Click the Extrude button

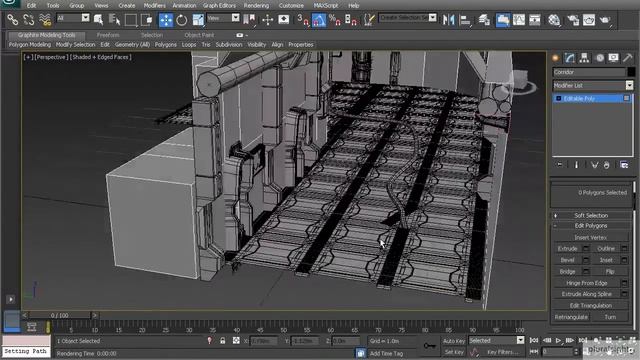[567, 249]
